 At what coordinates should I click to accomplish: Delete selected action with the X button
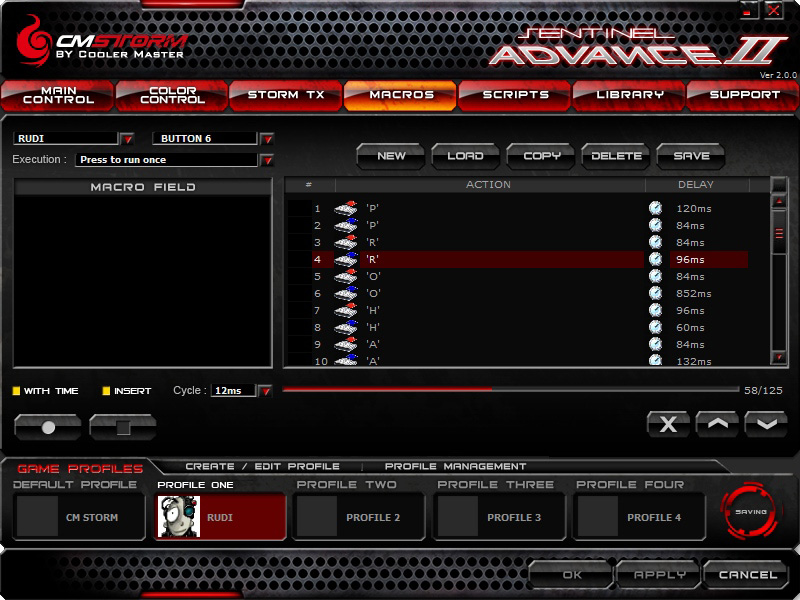click(668, 424)
